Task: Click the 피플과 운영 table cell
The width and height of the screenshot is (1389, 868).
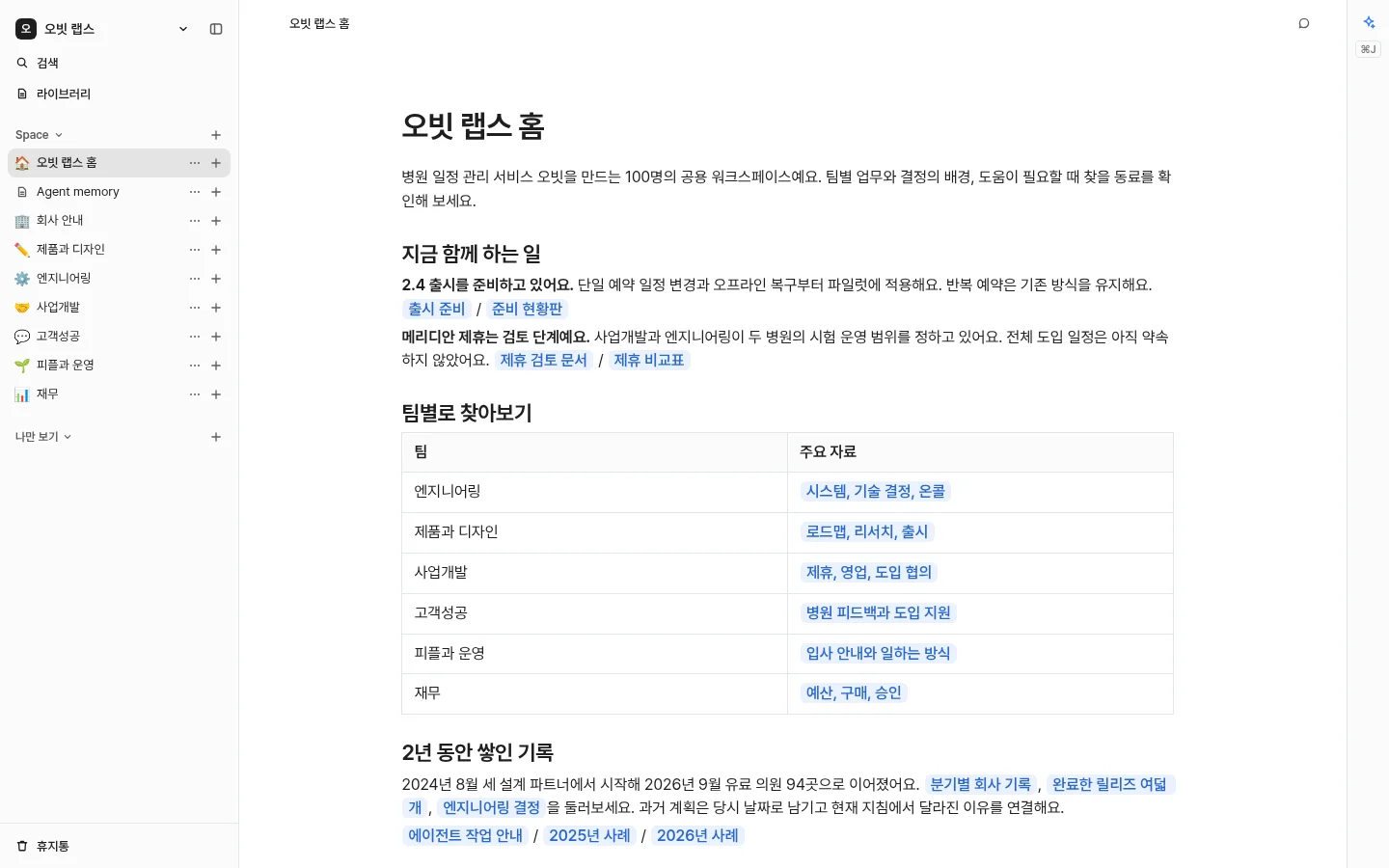Action: (594, 653)
